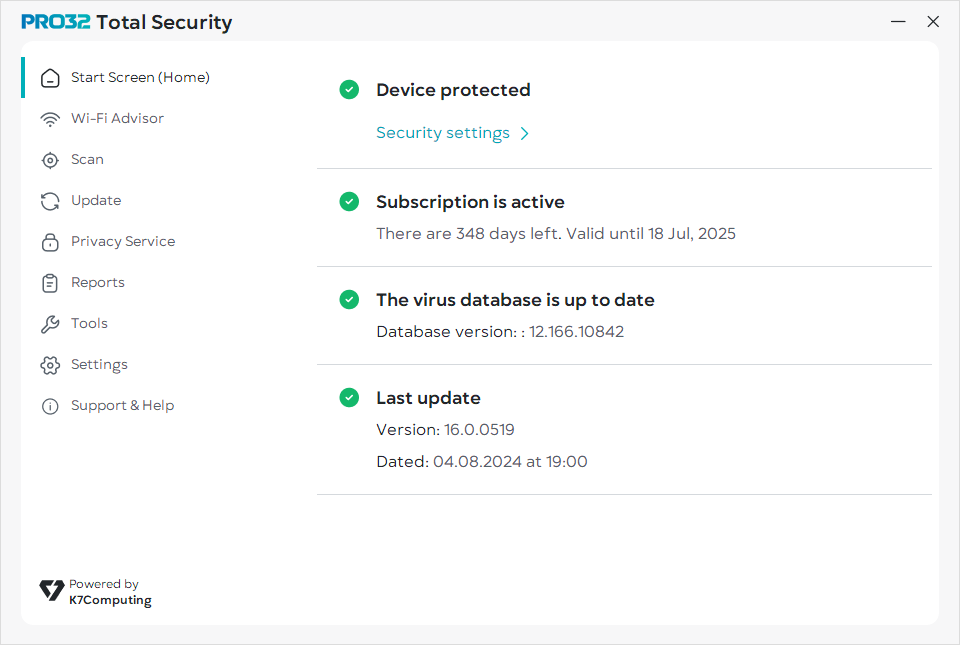960x645 pixels.
Task: Select the Privacy Service padlock icon
Action: pos(50,242)
